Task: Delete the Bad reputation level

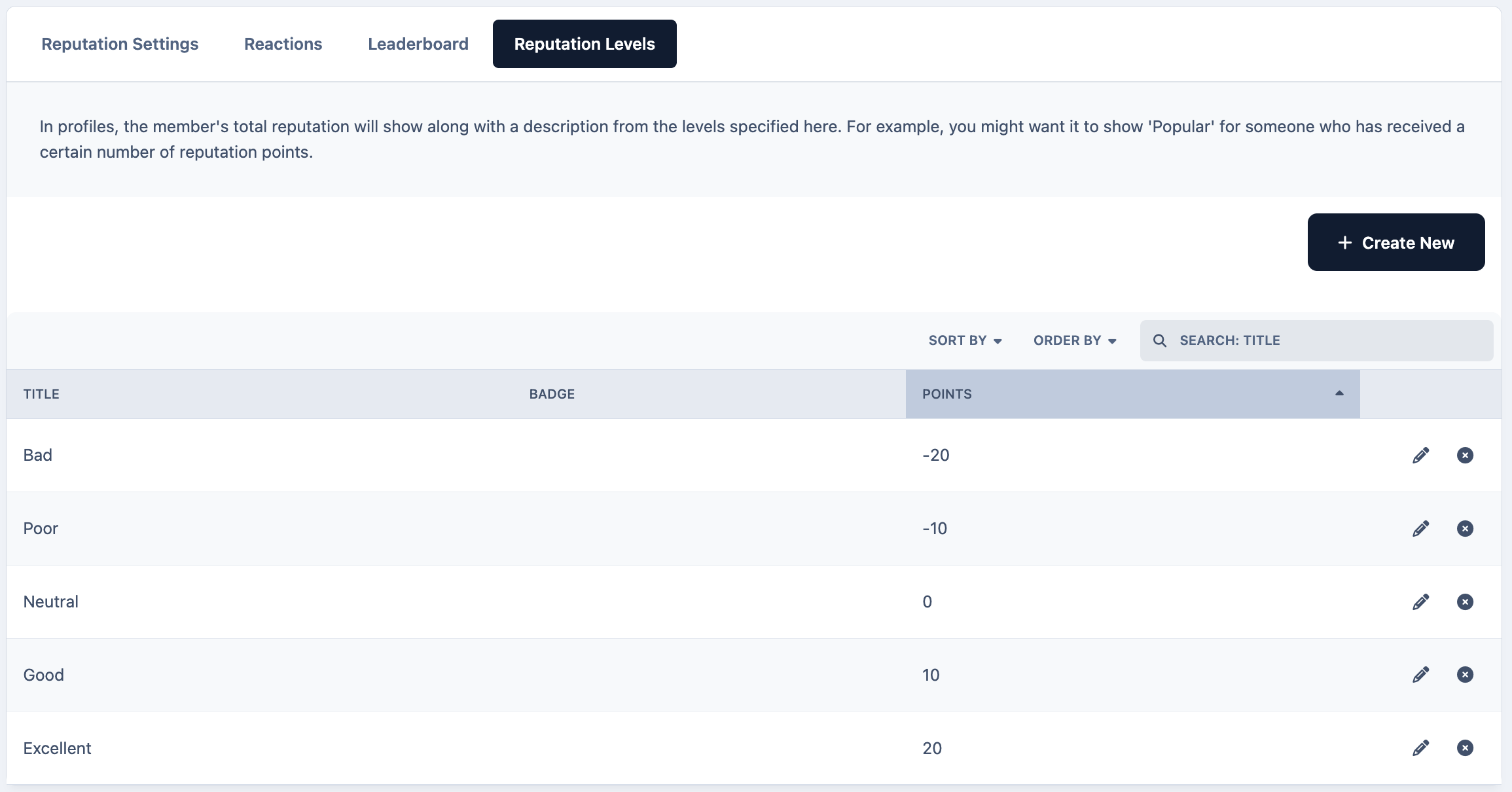Action: [x=1465, y=456]
